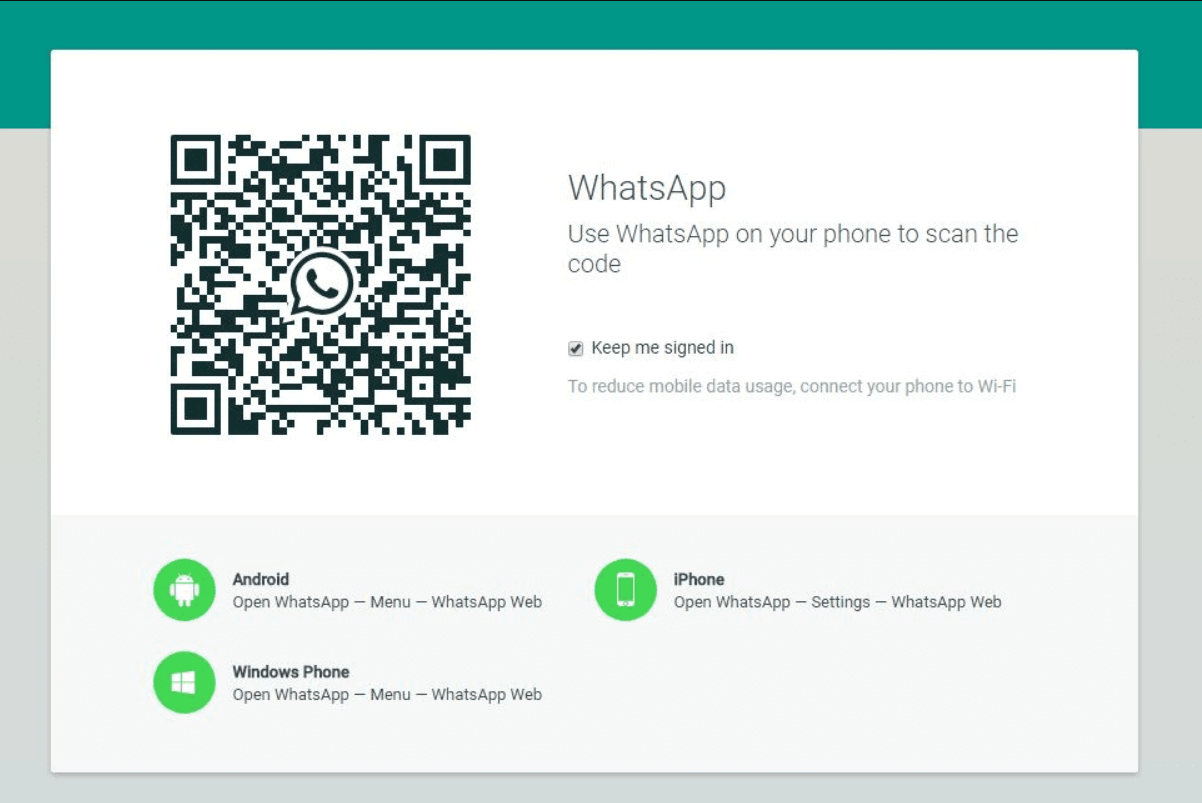Click the "Keep me signed in" label text

click(x=662, y=348)
